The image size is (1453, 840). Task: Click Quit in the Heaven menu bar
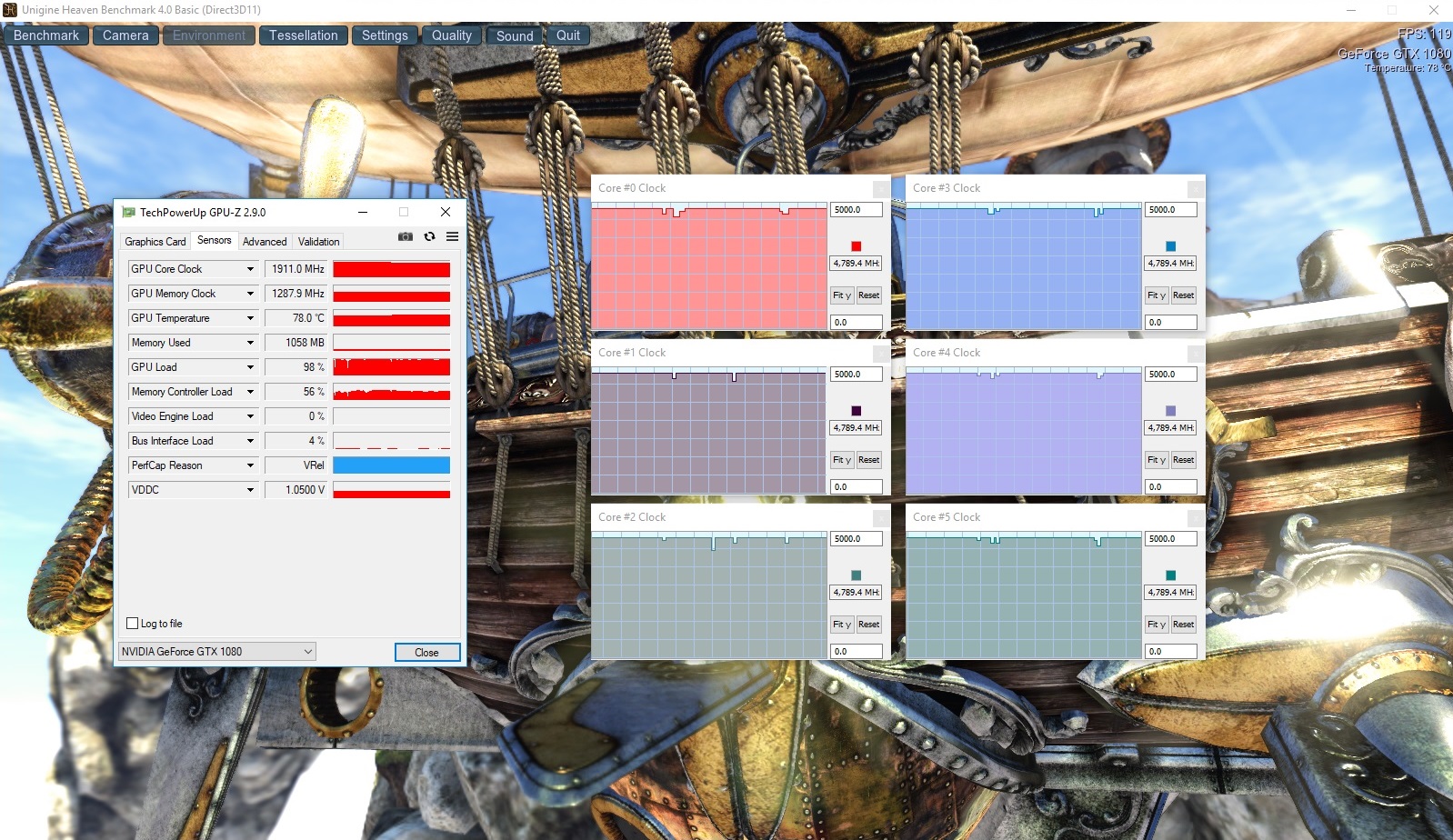pyautogui.click(x=568, y=35)
